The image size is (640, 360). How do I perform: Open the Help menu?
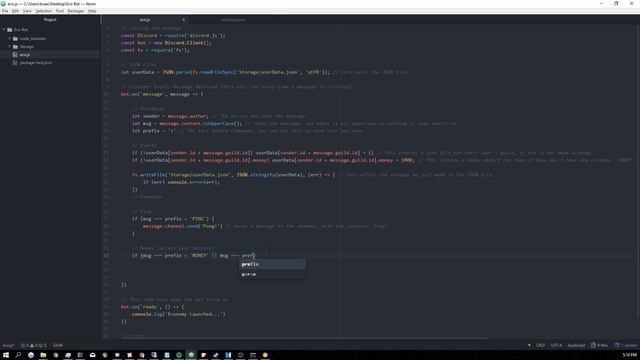point(92,11)
